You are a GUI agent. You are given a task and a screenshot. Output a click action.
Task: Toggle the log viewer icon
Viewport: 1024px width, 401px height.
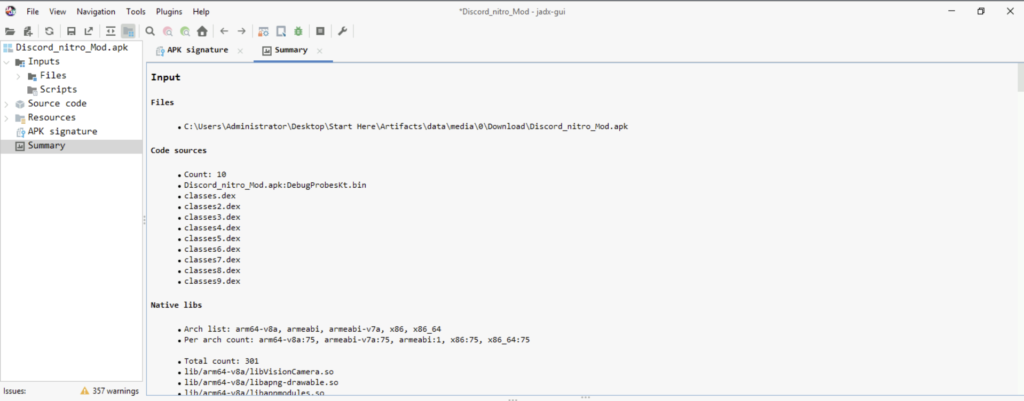pos(320,31)
